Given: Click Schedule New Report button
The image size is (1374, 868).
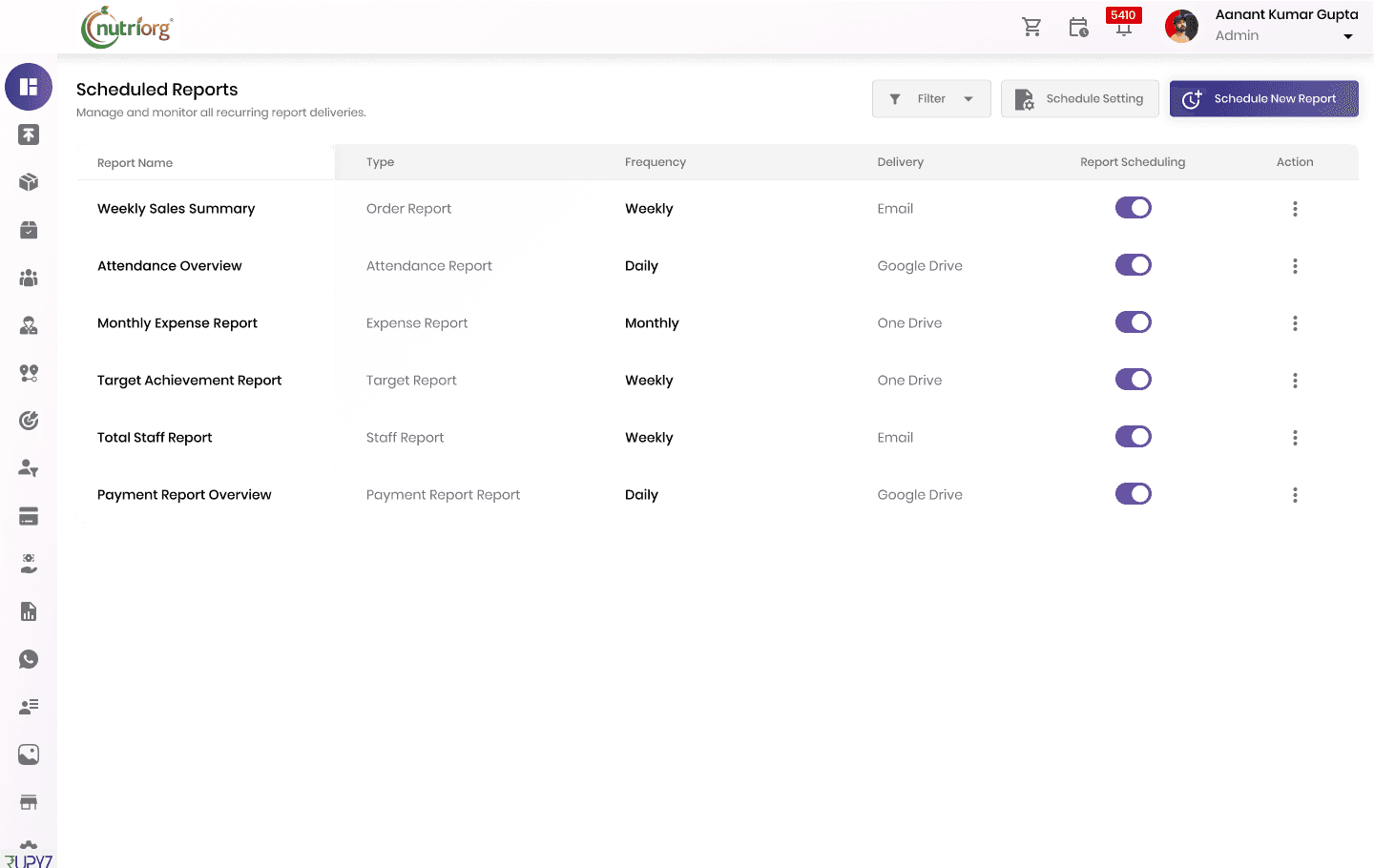Looking at the screenshot, I should click(x=1264, y=98).
